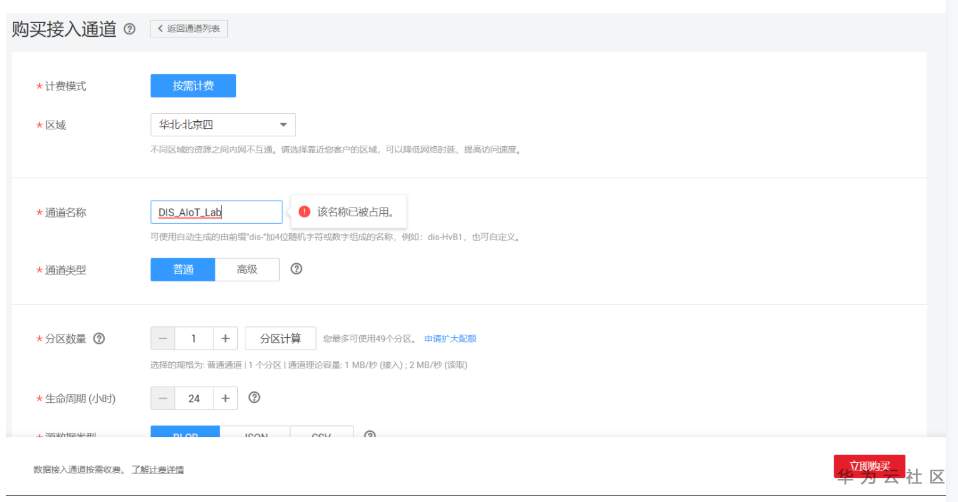Select 高级 channel type
Viewport: 958px width, 502px height.
pyautogui.click(x=247, y=269)
